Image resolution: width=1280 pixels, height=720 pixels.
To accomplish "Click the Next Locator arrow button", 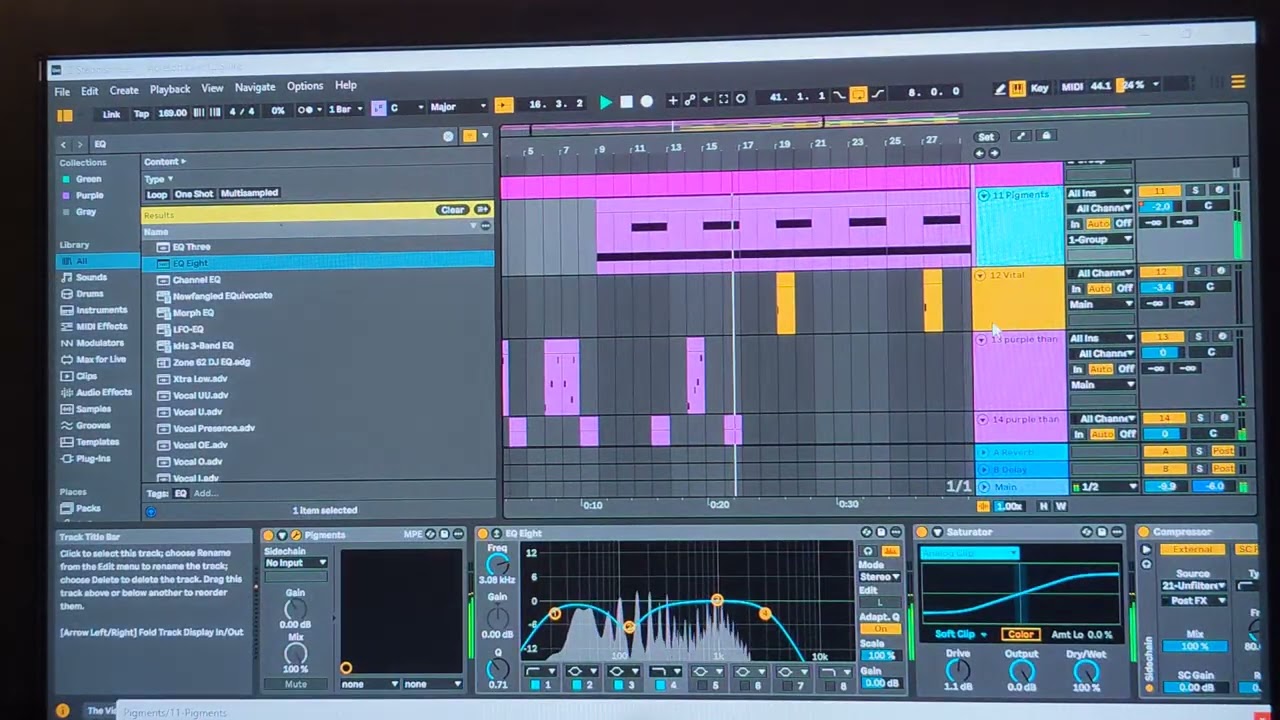I will [x=993, y=153].
